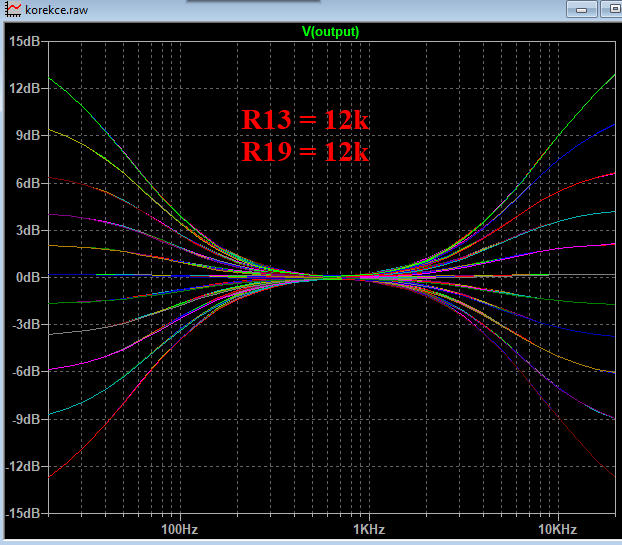Click the R13 = 12k annotation
Screen dimensions: 622x545
pos(305,119)
